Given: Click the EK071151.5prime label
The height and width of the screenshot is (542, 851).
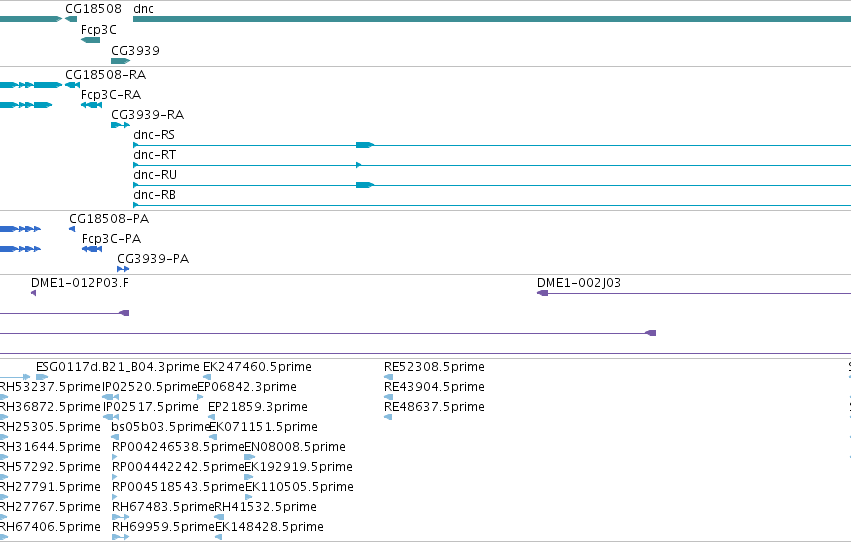Looking at the screenshot, I should [263, 427].
